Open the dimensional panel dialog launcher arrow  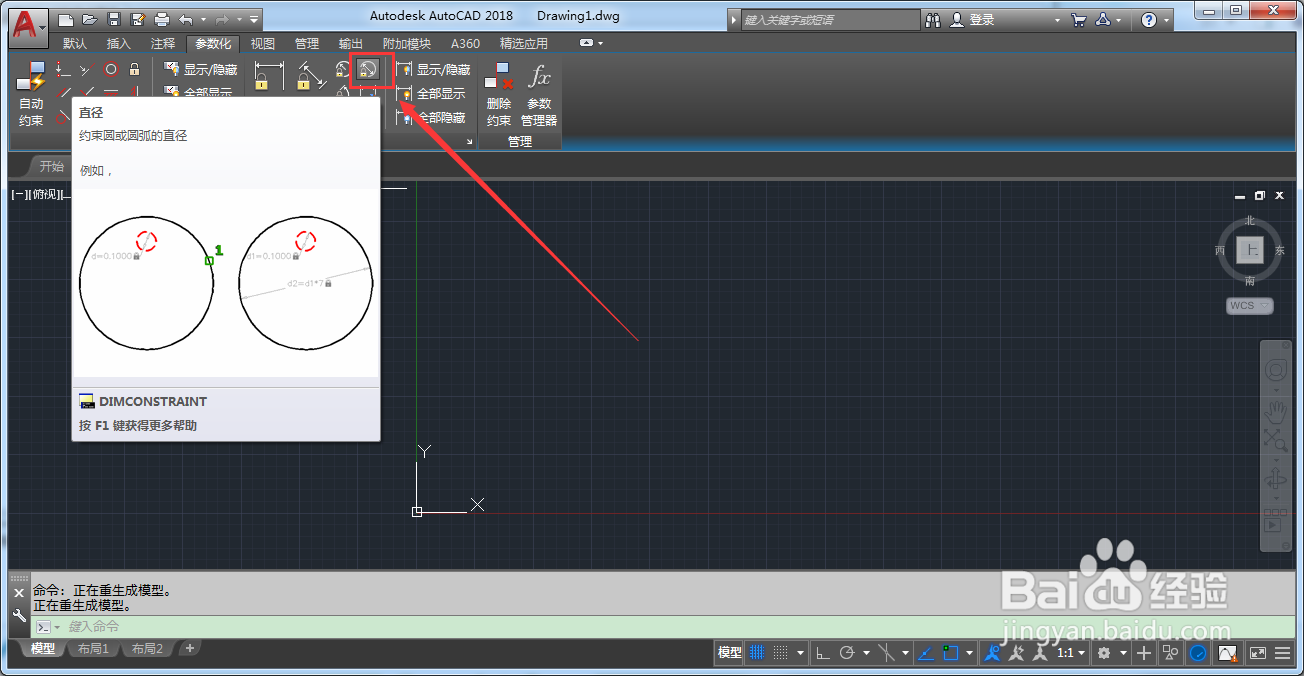(469, 143)
